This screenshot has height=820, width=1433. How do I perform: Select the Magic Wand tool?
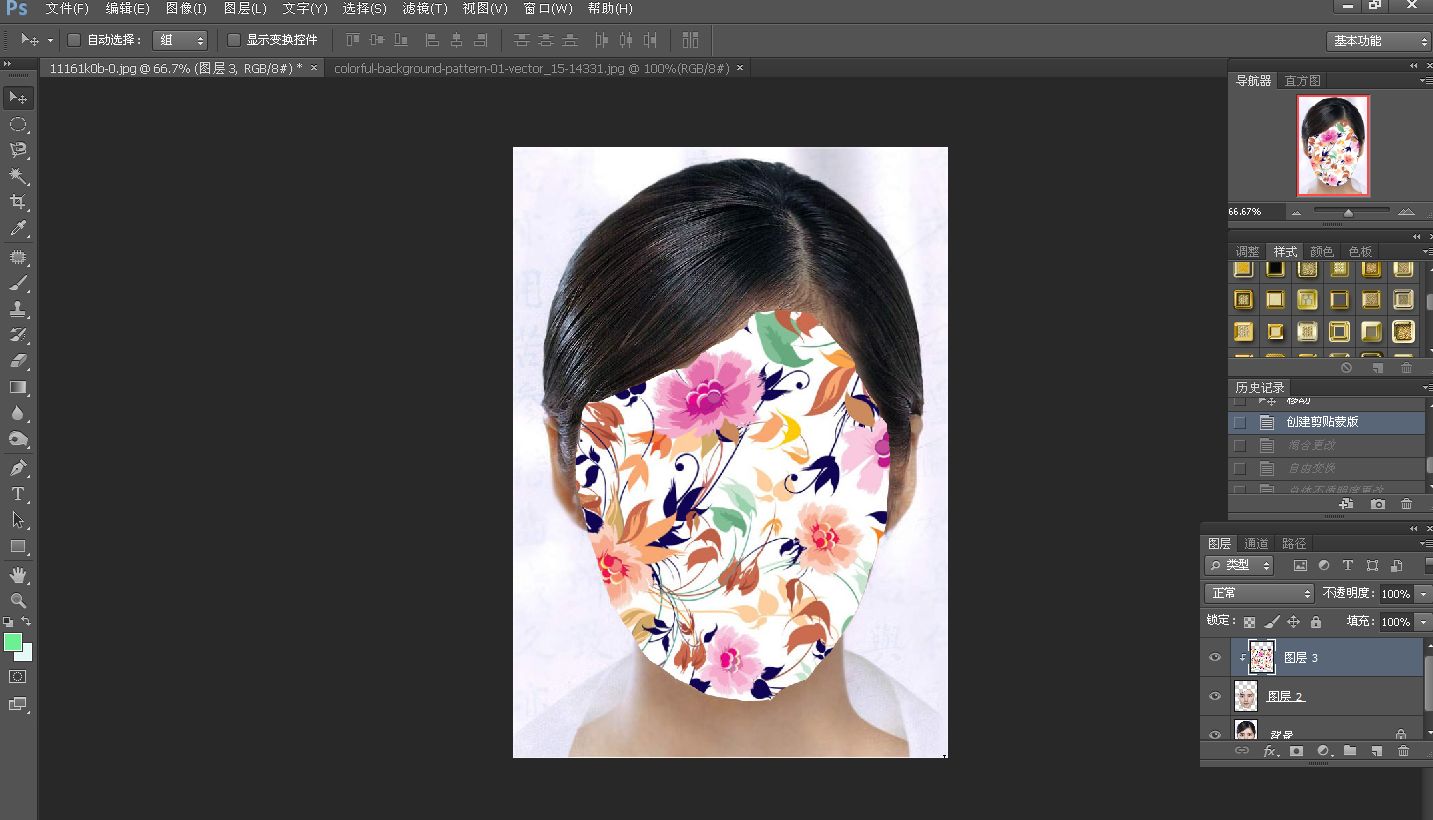(18, 176)
